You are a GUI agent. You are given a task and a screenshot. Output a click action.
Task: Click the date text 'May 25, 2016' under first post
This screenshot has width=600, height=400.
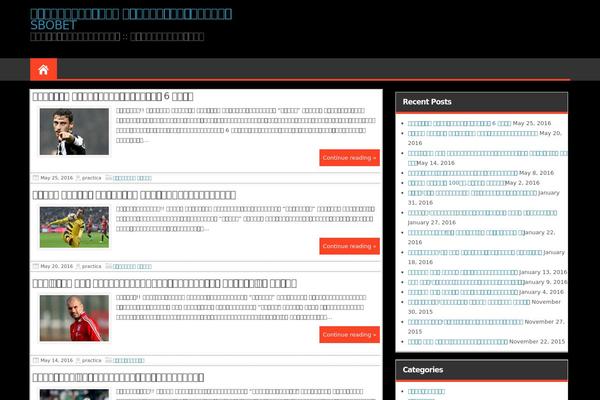[57, 178]
